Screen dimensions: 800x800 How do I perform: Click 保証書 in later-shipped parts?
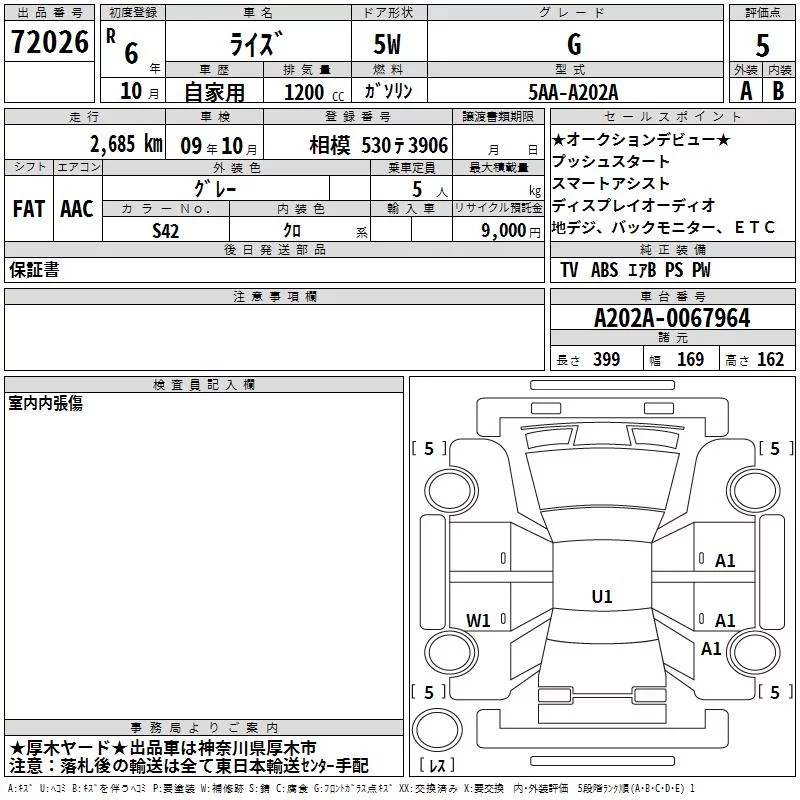tap(34, 270)
